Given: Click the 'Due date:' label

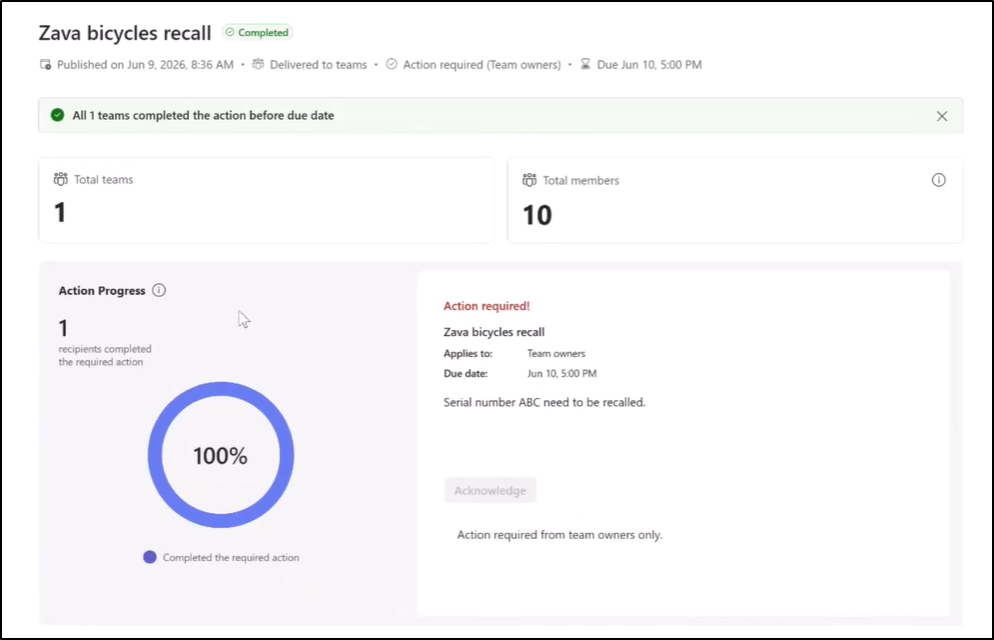Looking at the screenshot, I should 465,374.
